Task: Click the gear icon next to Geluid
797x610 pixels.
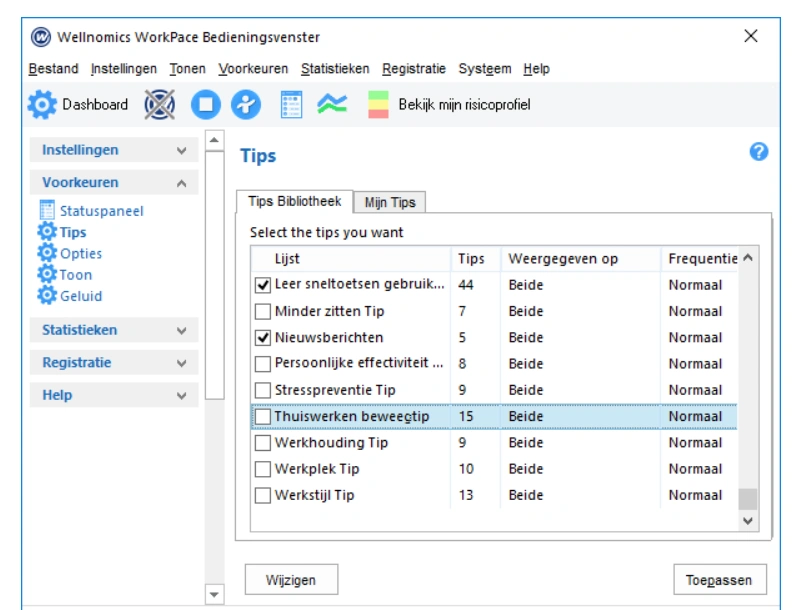Action: 47,295
